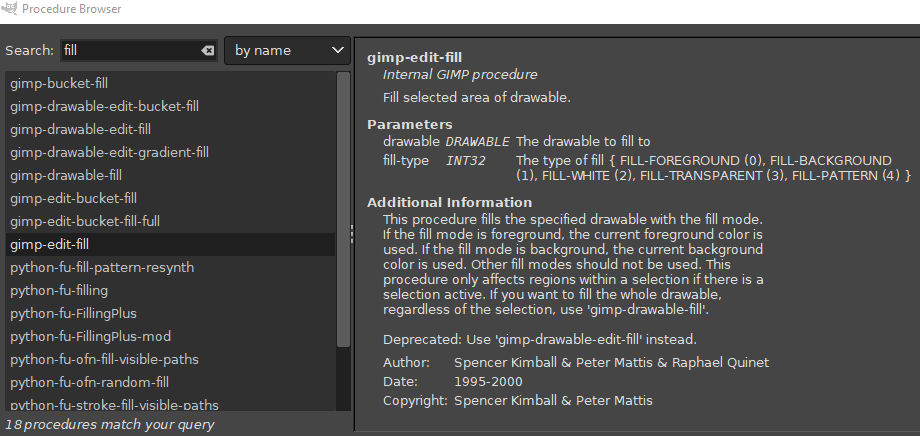Viewport: 920px width, 436px height.
Task: Click gimp-edit-bucket-fill-full in the list
Action: (85, 221)
